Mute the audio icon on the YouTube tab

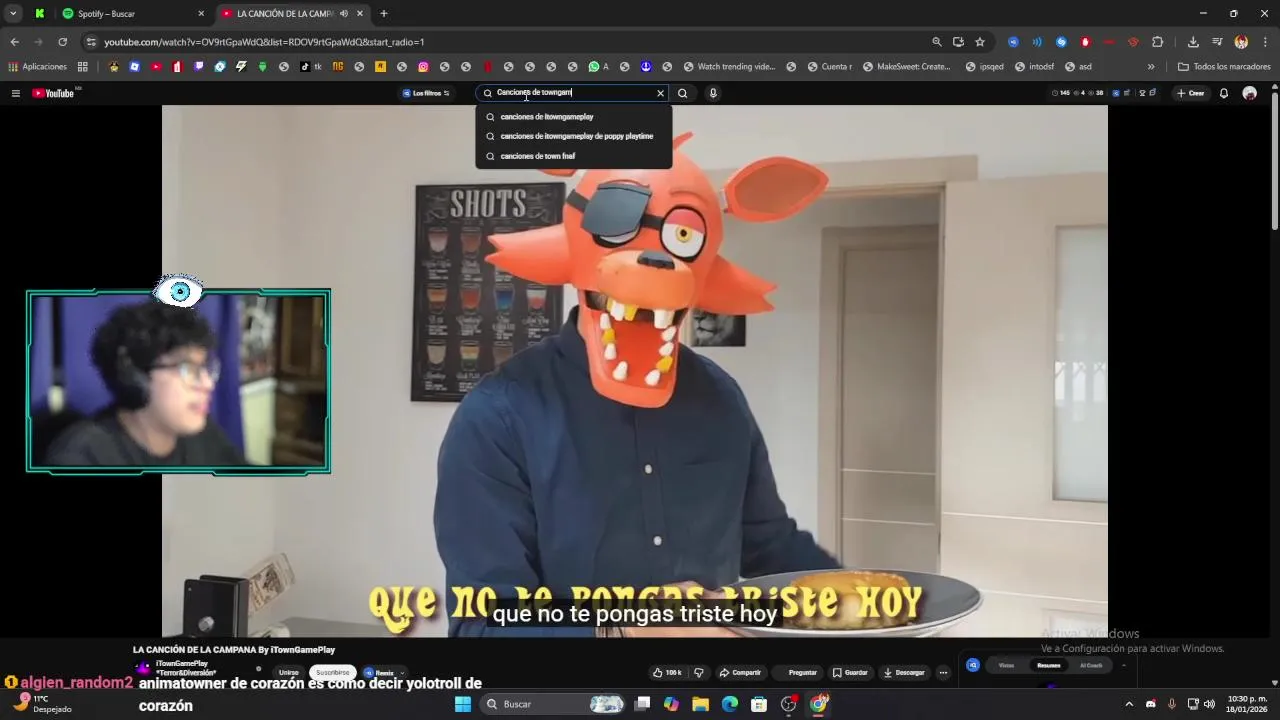[x=343, y=13]
